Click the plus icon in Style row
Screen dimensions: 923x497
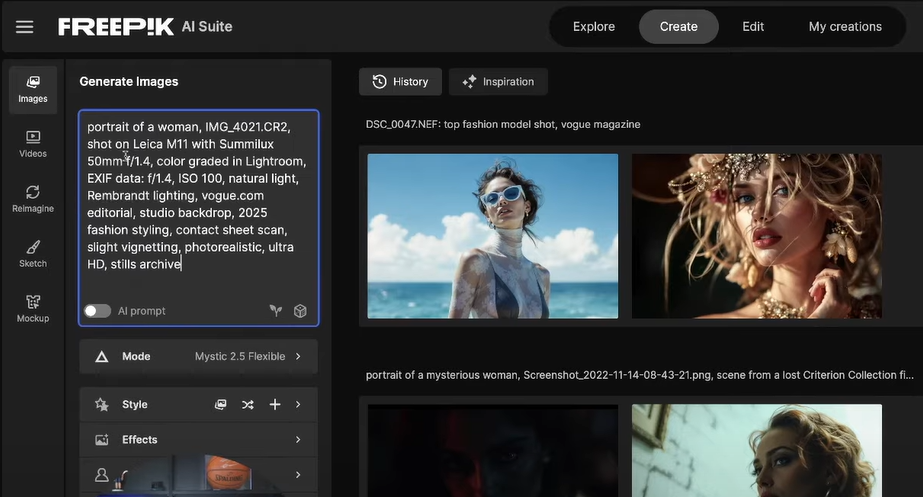click(275, 405)
